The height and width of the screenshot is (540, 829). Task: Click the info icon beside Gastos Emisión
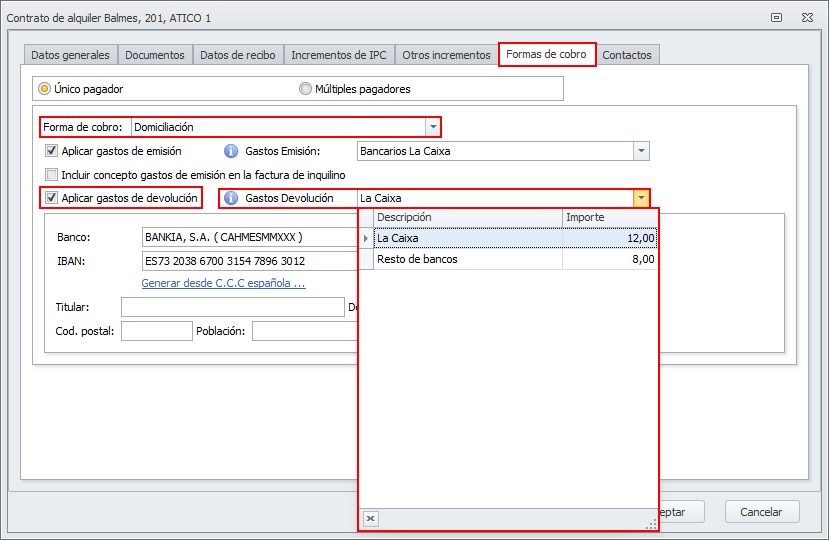231,151
